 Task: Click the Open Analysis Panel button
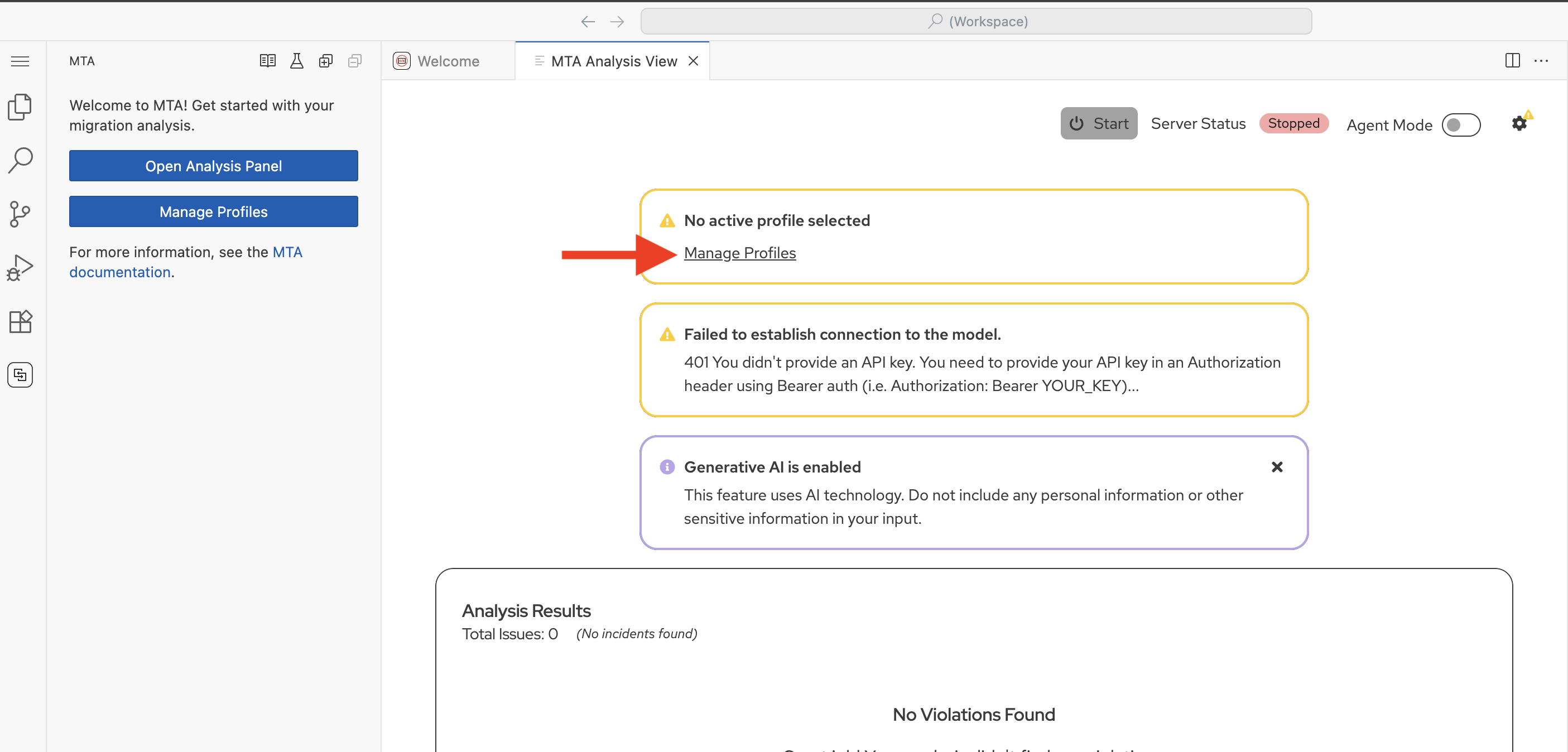(213, 166)
